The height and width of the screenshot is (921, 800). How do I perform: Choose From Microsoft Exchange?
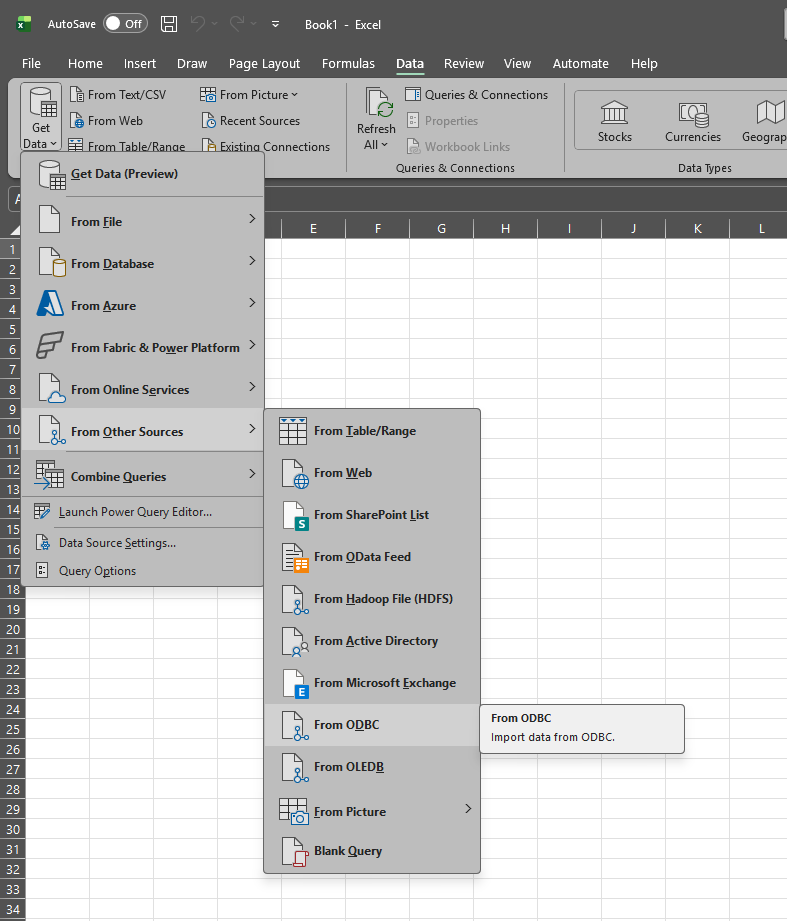coord(372,683)
